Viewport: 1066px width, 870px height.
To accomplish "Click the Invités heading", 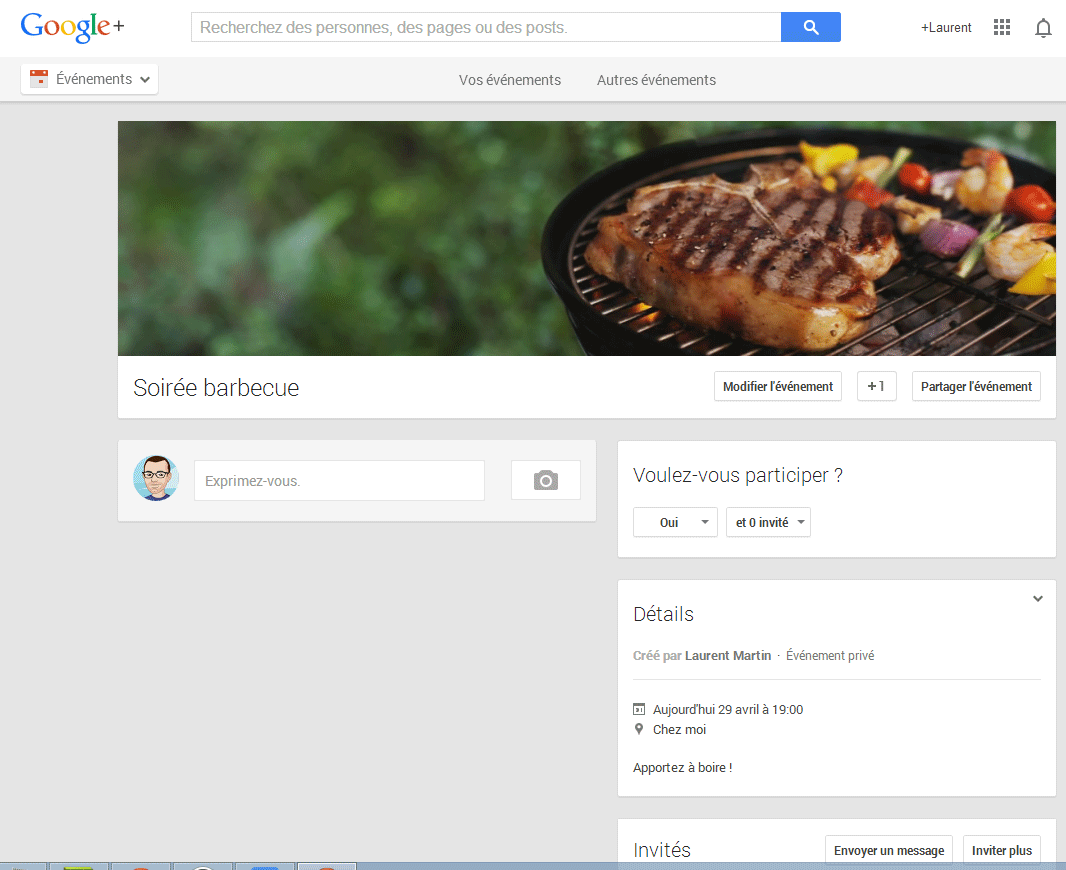I will (x=661, y=850).
